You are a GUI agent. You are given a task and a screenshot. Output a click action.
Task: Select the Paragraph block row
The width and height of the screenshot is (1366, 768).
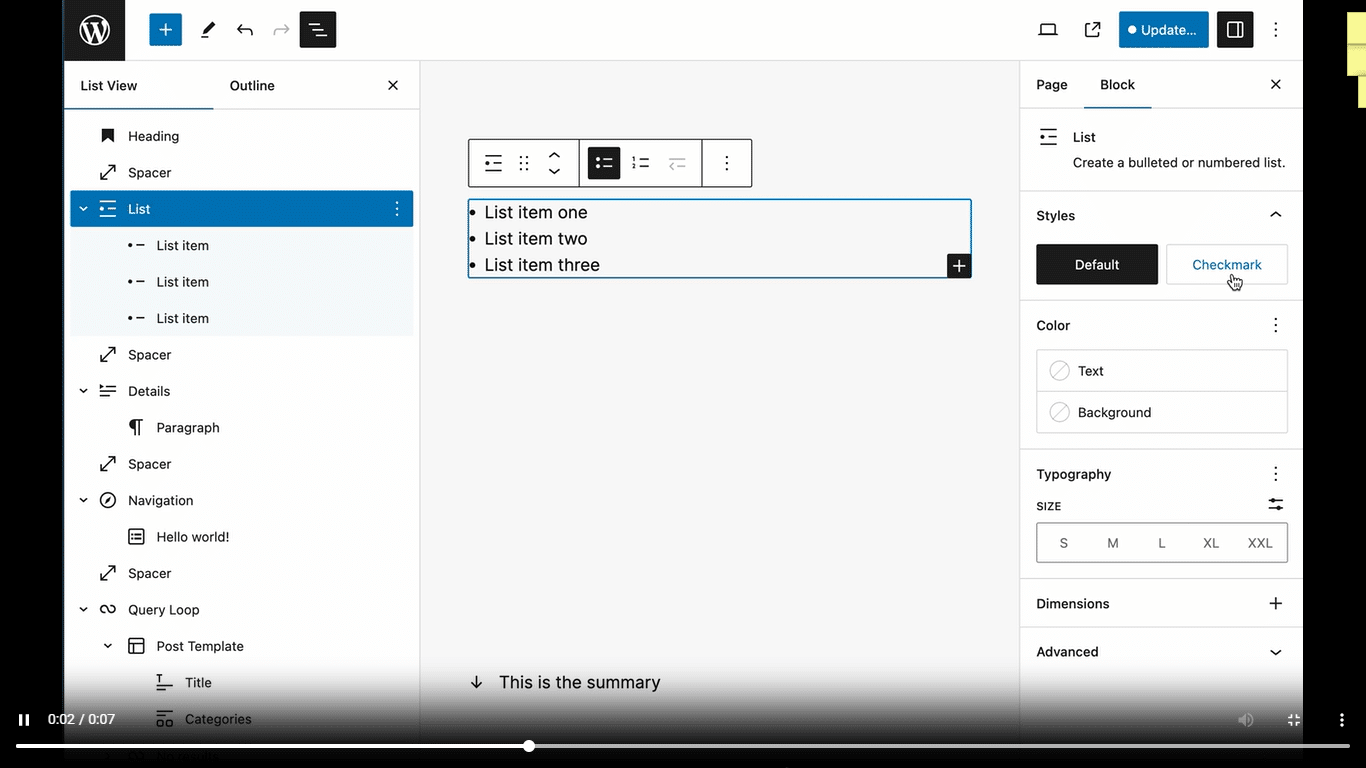point(241,427)
